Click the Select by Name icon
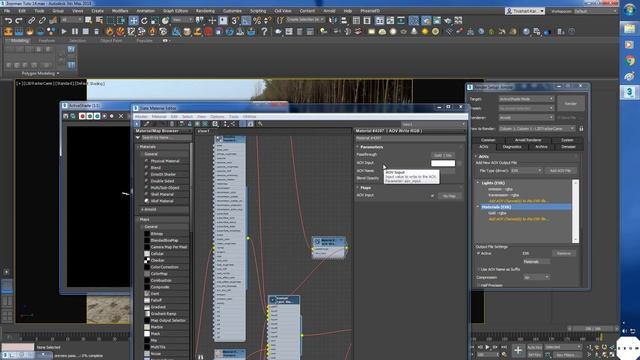This screenshot has width=640, height=360. [x=99, y=20]
